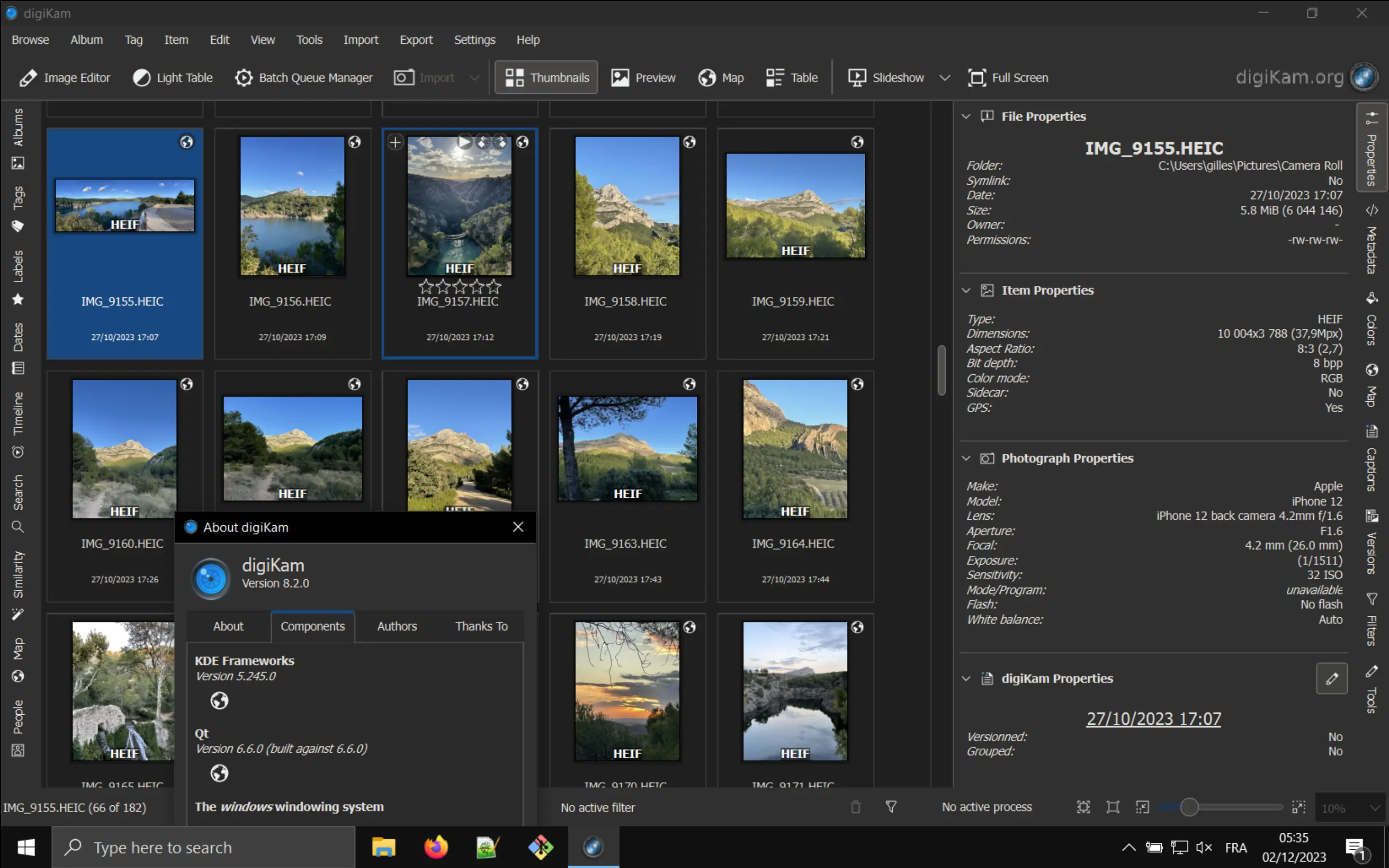
Task: Enter Full Screen mode
Action: 1008,78
